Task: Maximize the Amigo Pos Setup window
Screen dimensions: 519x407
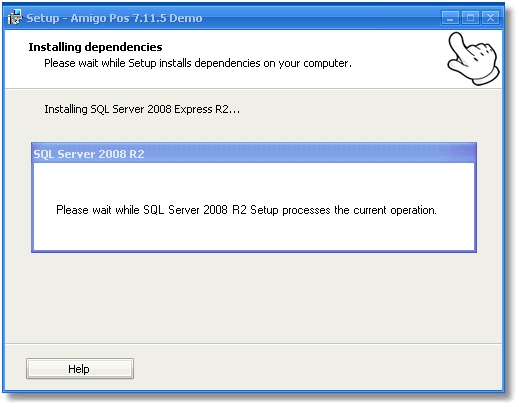Action: (470, 18)
